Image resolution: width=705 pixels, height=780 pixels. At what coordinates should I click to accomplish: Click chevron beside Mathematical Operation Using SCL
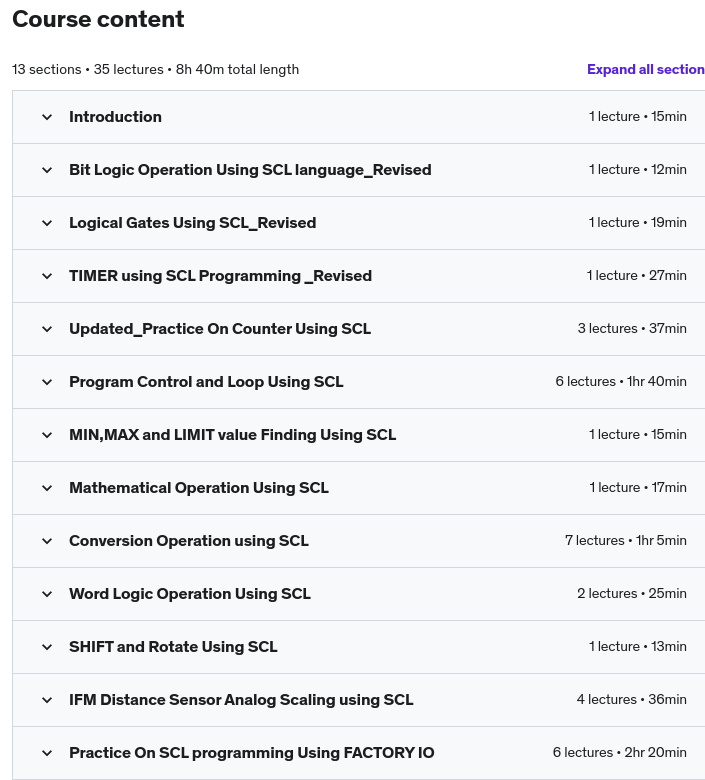[x=47, y=488]
